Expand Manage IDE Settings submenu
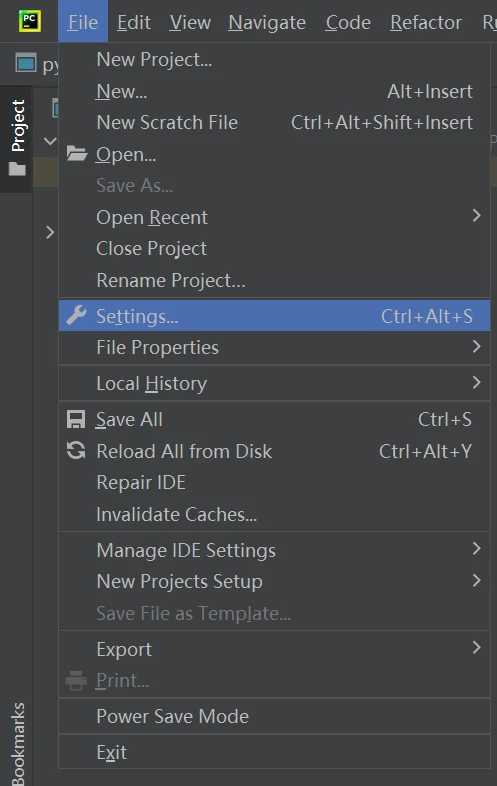The width and height of the screenshot is (497, 786). point(274,550)
